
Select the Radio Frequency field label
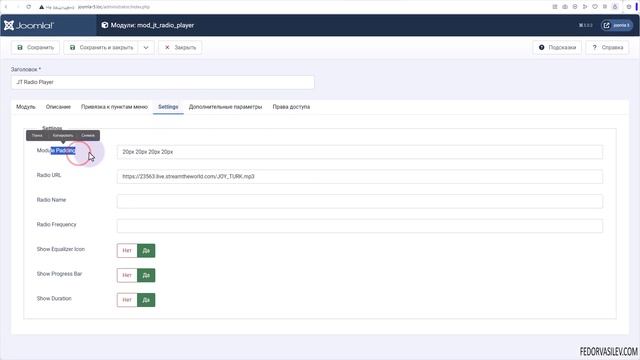point(56,224)
